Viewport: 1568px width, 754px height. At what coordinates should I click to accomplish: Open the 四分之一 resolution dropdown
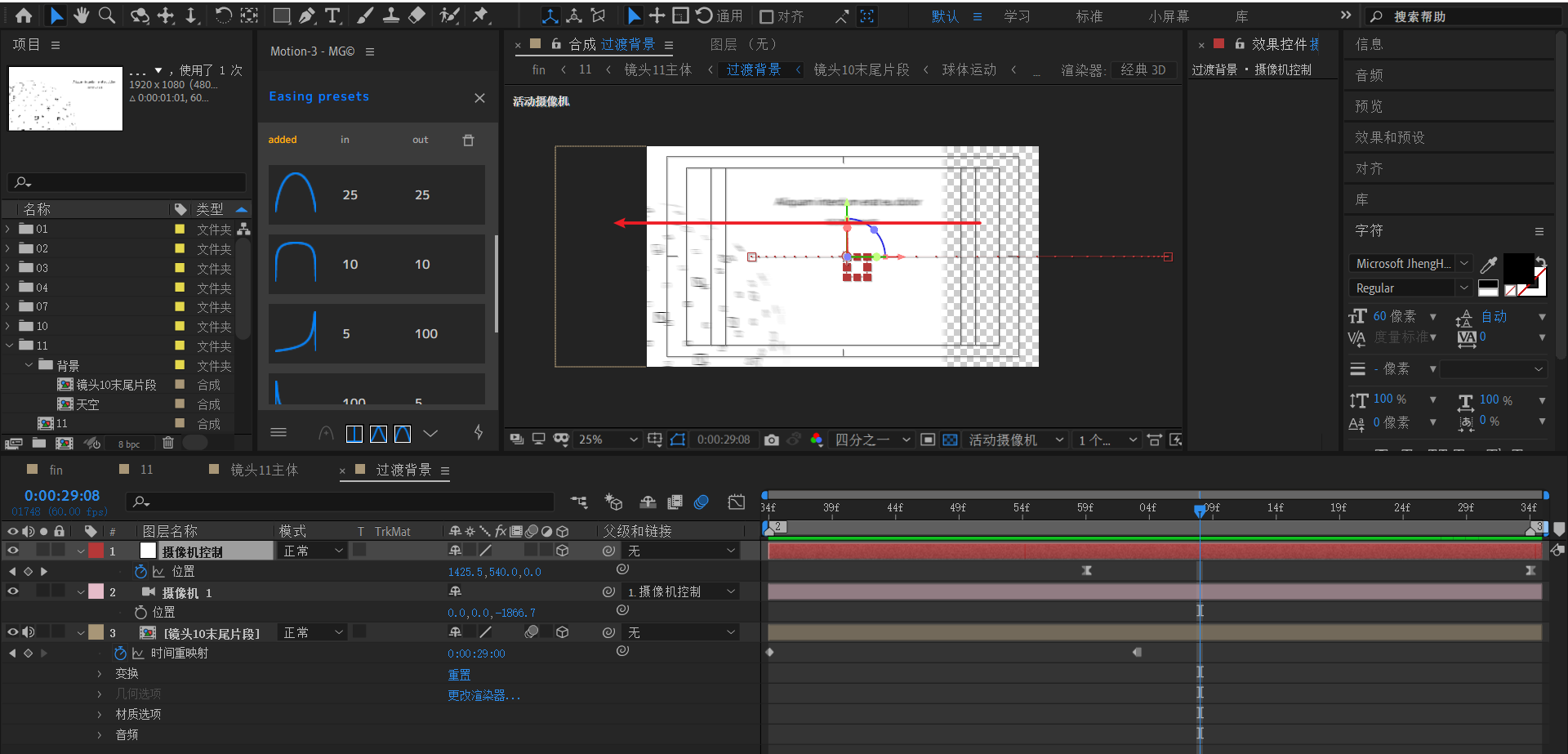coord(872,439)
